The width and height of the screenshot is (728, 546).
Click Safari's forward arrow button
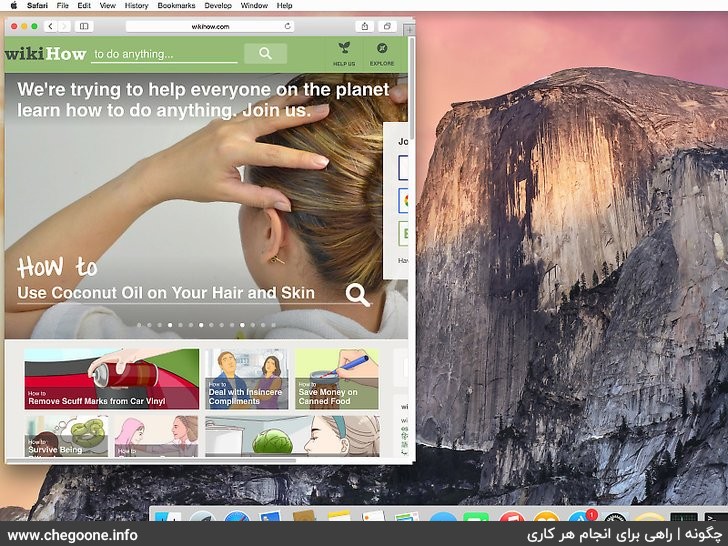click(64, 26)
